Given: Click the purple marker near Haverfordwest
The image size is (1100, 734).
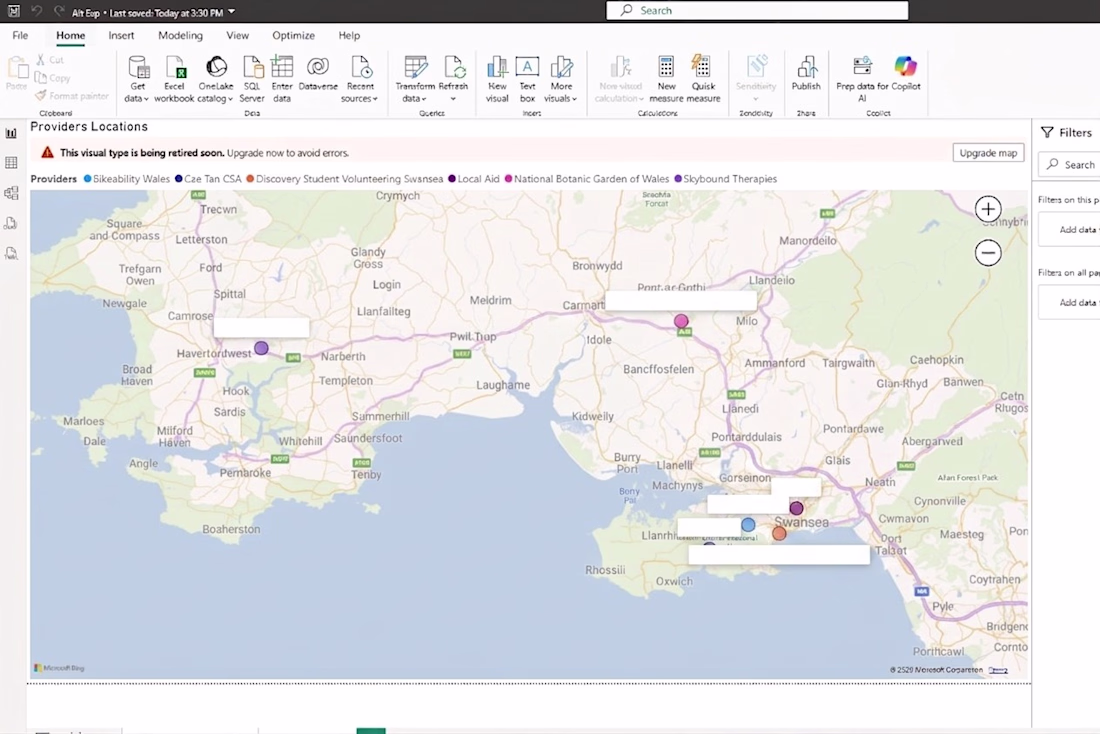Looking at the screenshot, I should click(261, 348).
